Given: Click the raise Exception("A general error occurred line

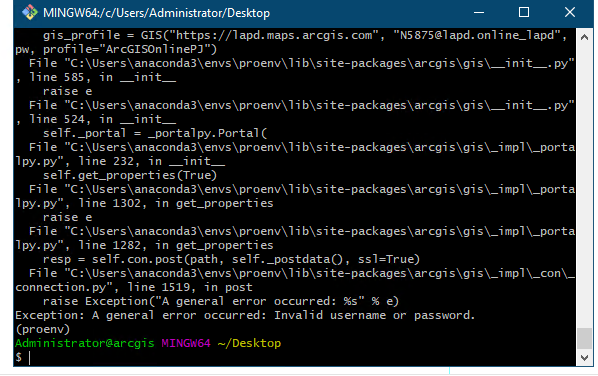Looking at the screenshot, I should coord(221,301).
